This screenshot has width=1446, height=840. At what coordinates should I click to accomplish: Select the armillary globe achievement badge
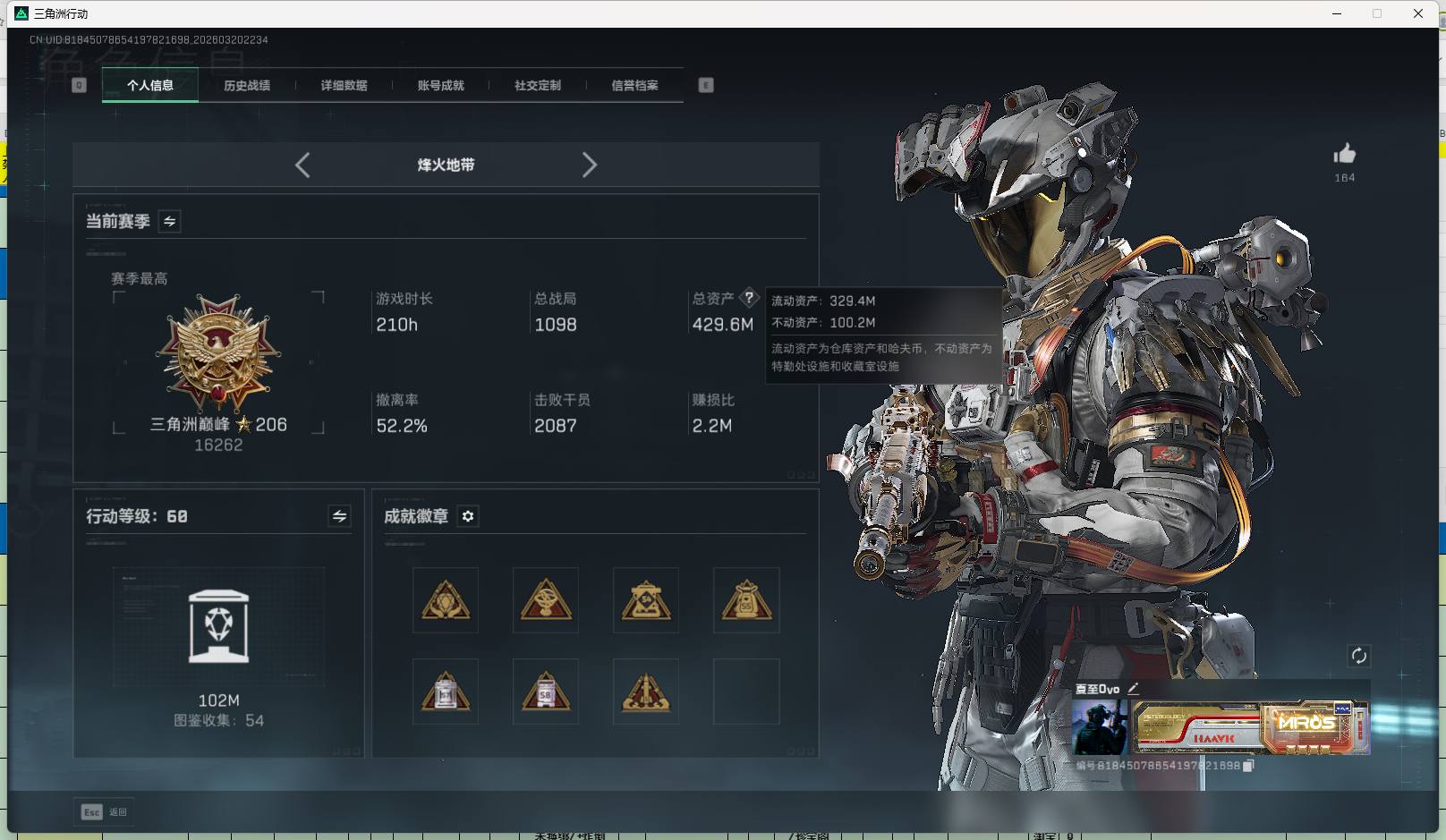(546, 600)
